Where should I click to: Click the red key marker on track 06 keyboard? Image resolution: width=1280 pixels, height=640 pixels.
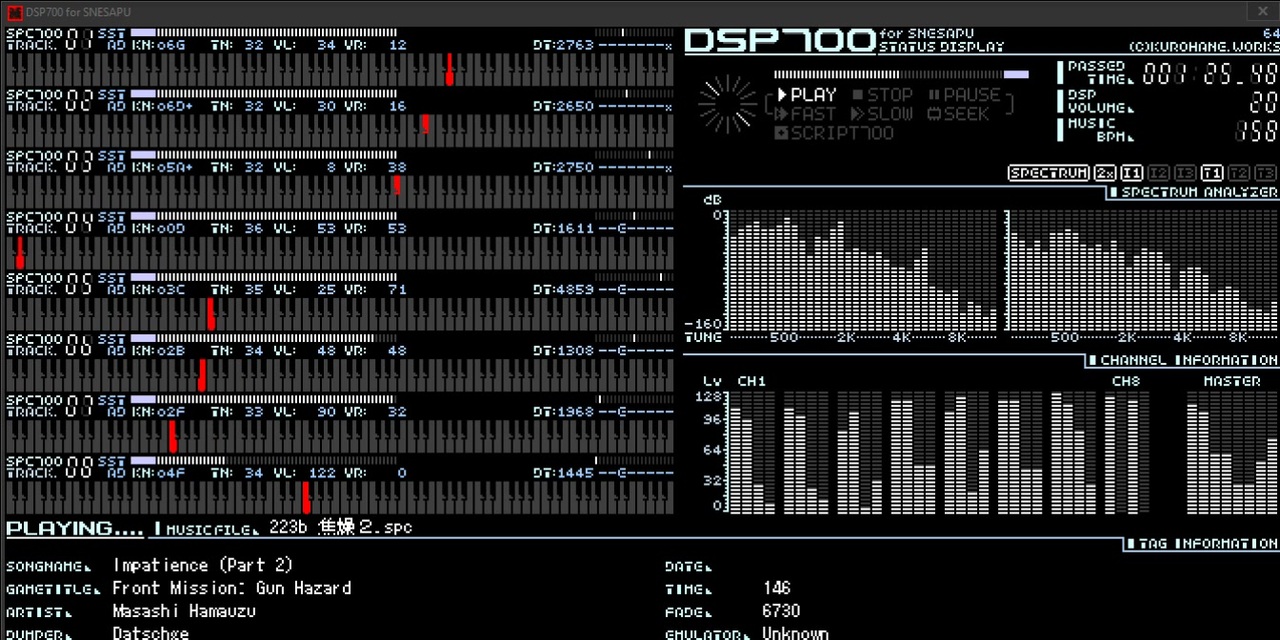pyautogui.click(x=202, y=374)
